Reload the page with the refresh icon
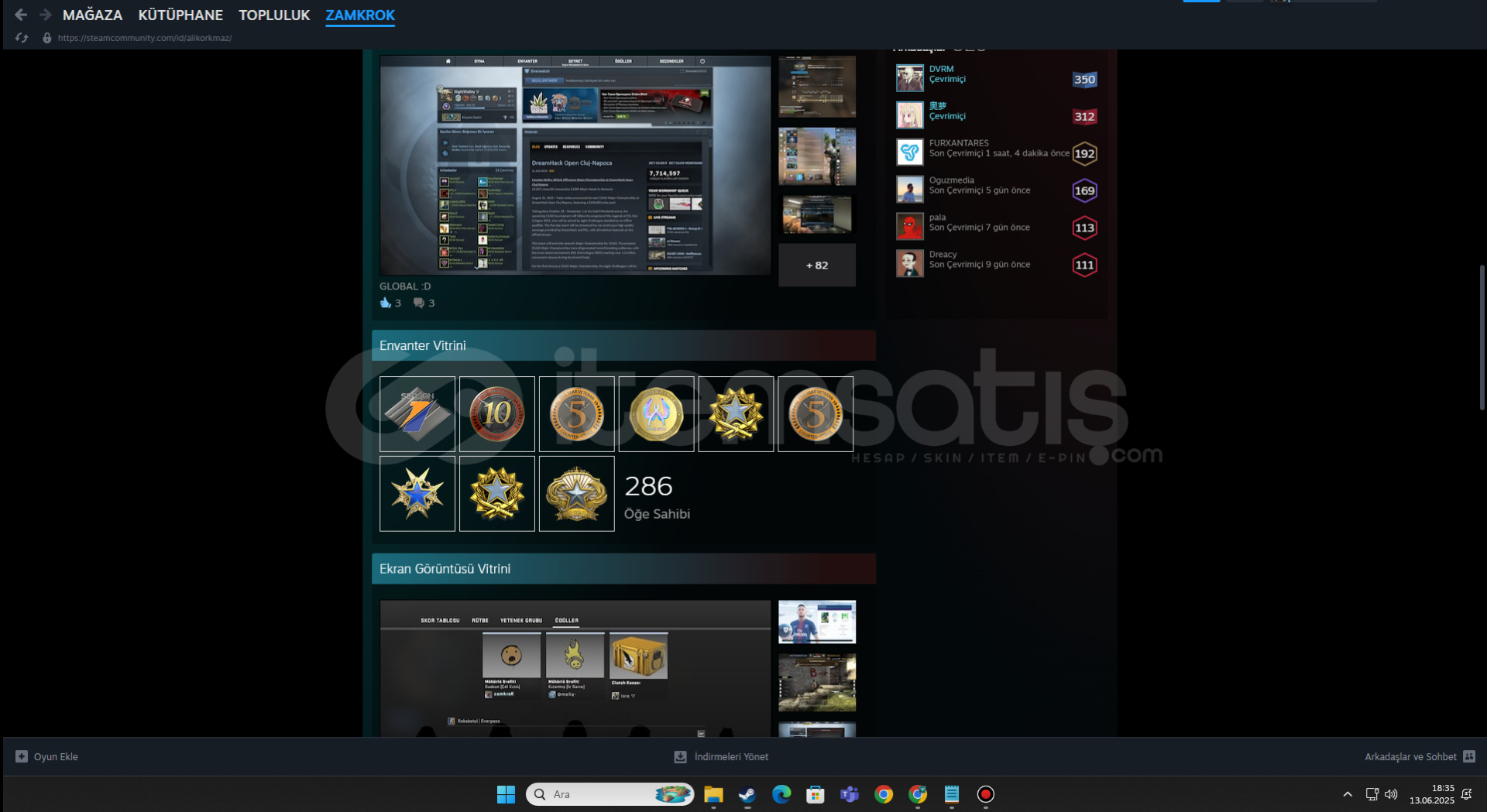 pyautogui.click(x=22, y=37)
